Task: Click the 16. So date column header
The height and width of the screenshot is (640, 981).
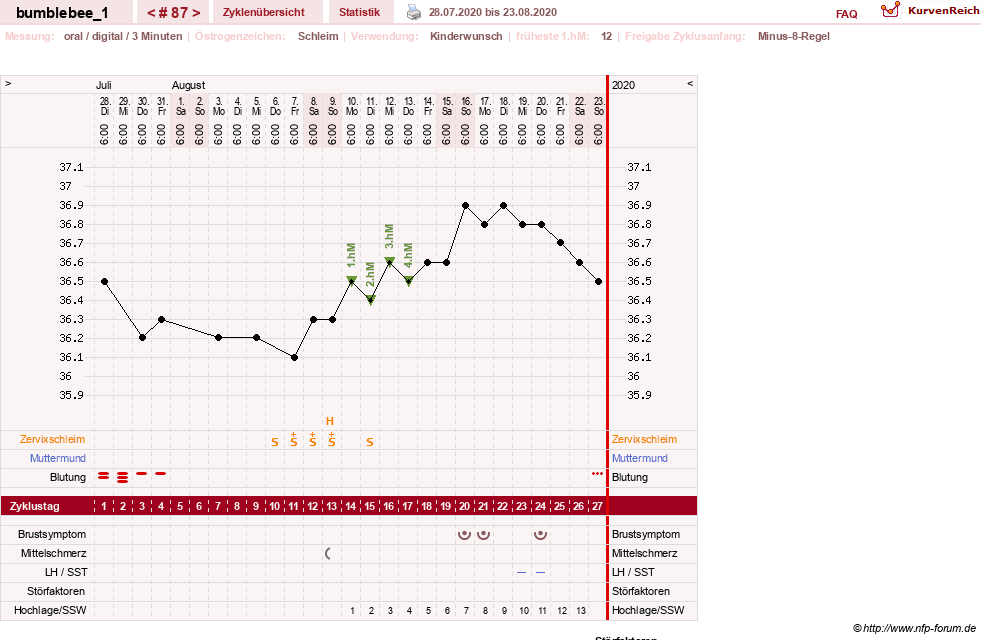Action: coord(465,106)
